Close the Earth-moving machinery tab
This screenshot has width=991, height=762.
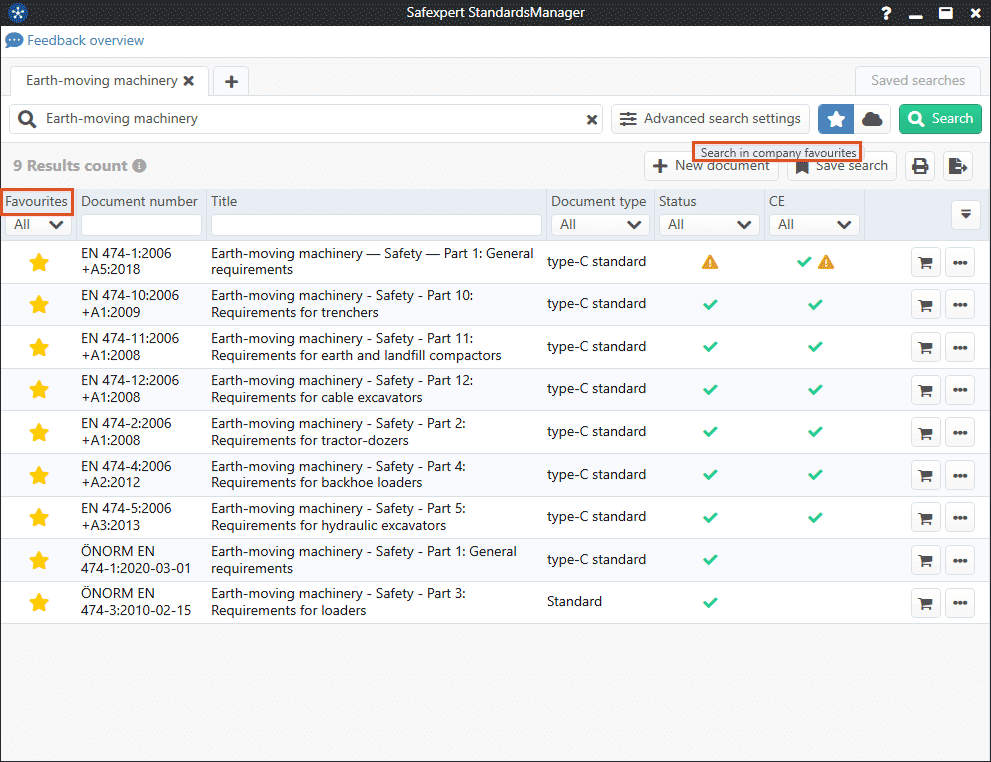pyautogui.click(x=189, y=81)
